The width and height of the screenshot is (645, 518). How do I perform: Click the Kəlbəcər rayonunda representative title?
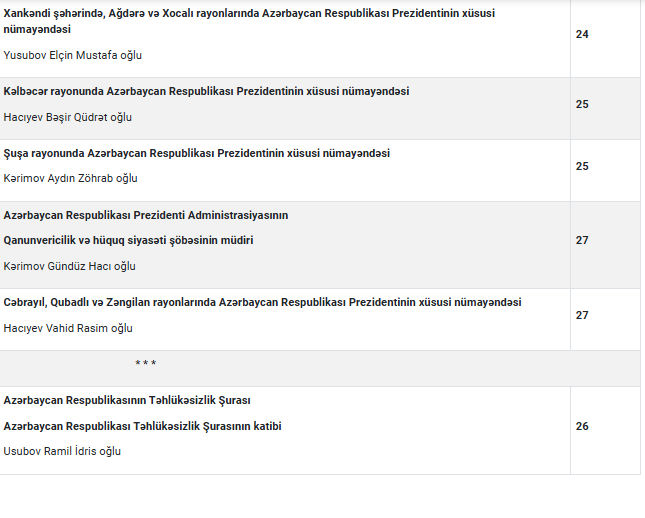(x=206, y=92)
